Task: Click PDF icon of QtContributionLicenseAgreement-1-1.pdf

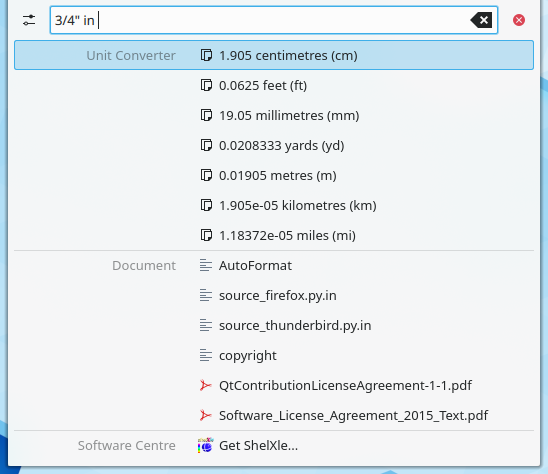Action: (x=206, y=385)
